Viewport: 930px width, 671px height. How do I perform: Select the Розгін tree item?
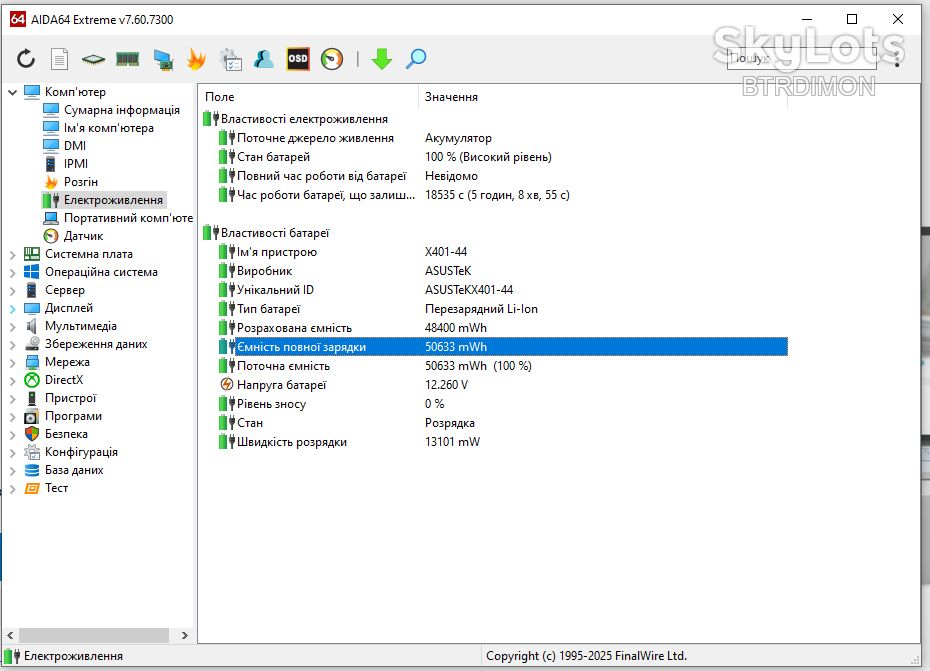tap(81, 182)
